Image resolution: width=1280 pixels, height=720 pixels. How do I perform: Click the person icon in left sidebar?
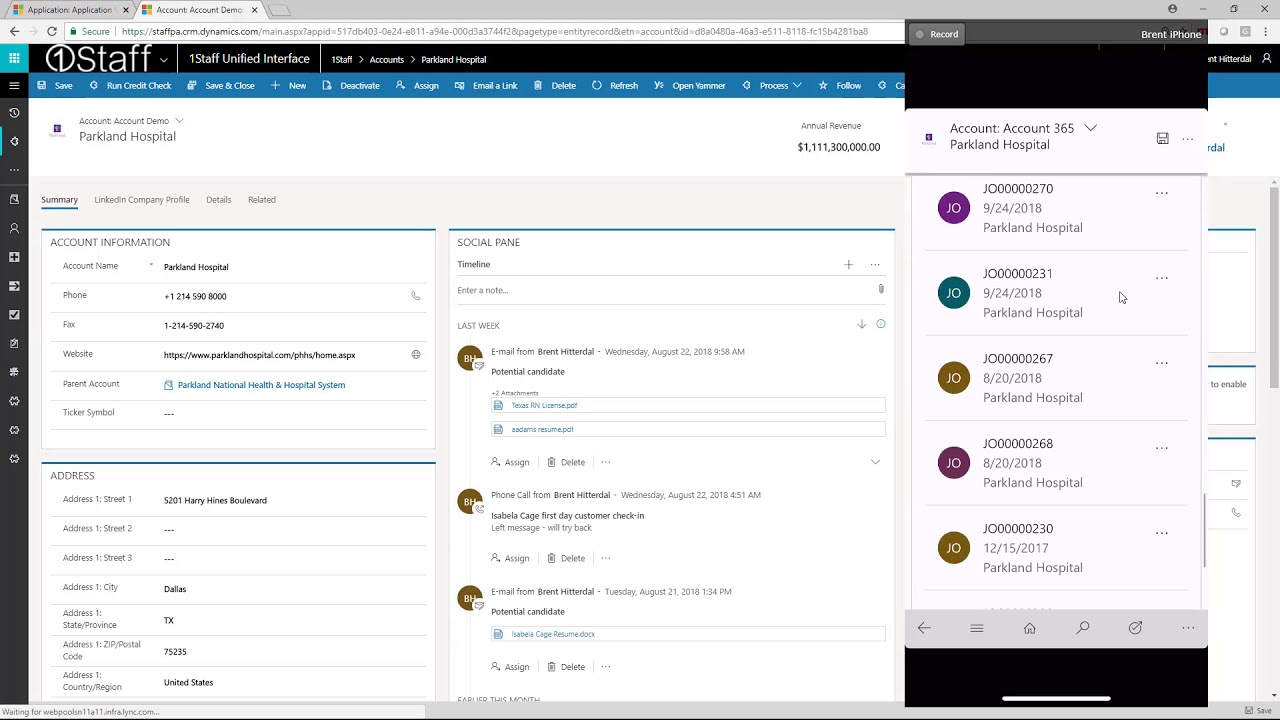14,229
